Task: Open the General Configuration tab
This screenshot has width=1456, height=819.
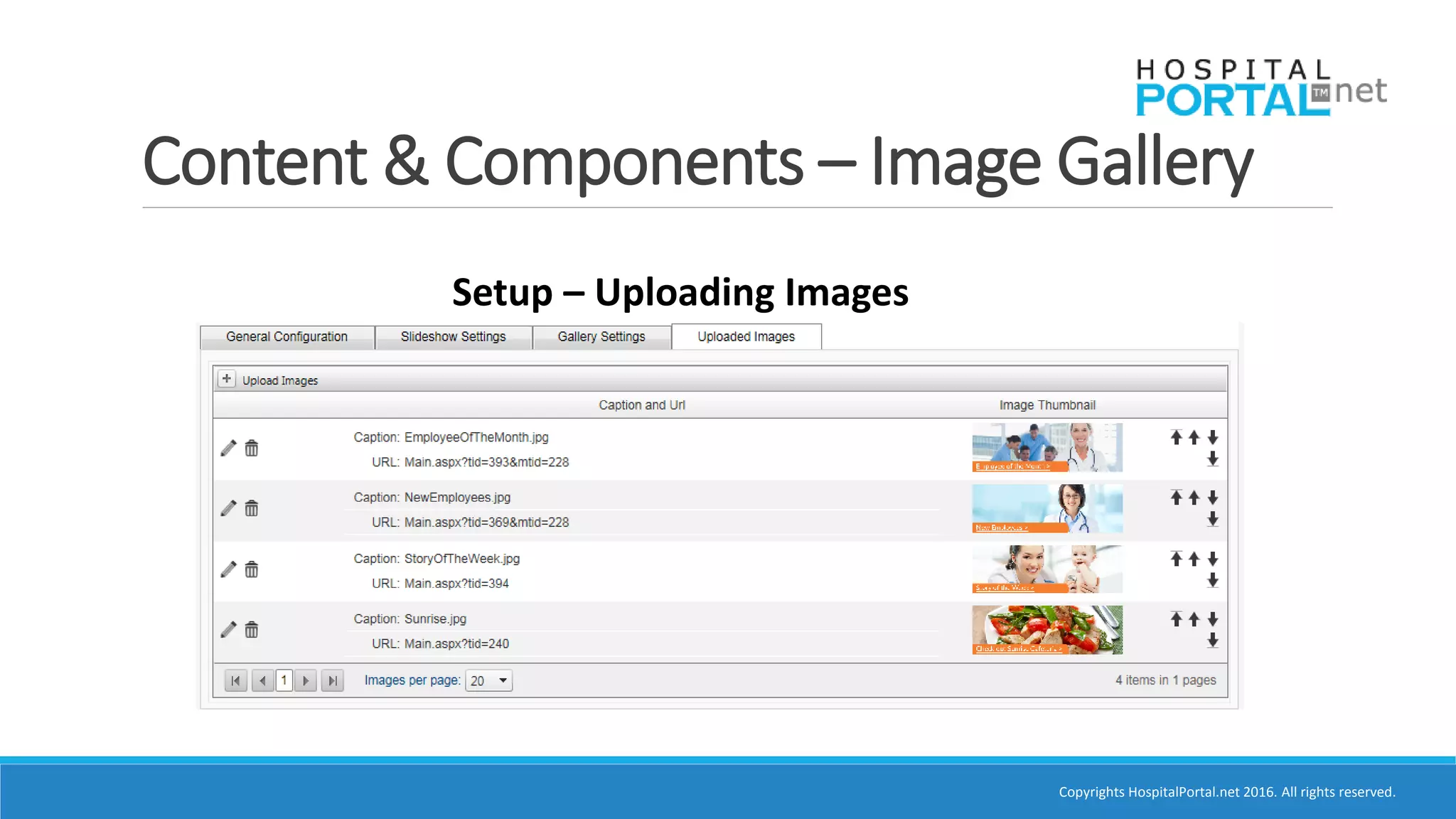Action: [x=287, y=337]
